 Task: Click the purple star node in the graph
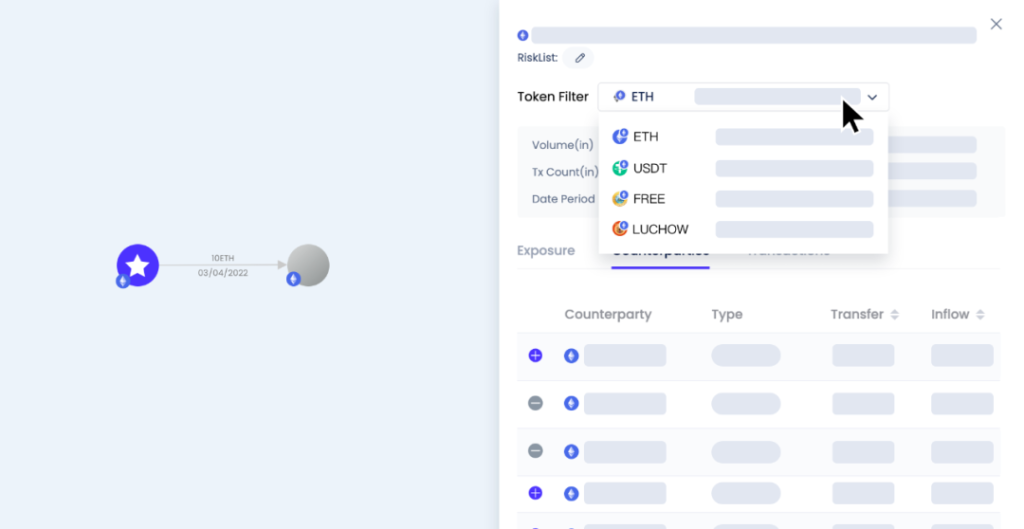(138, 265)
